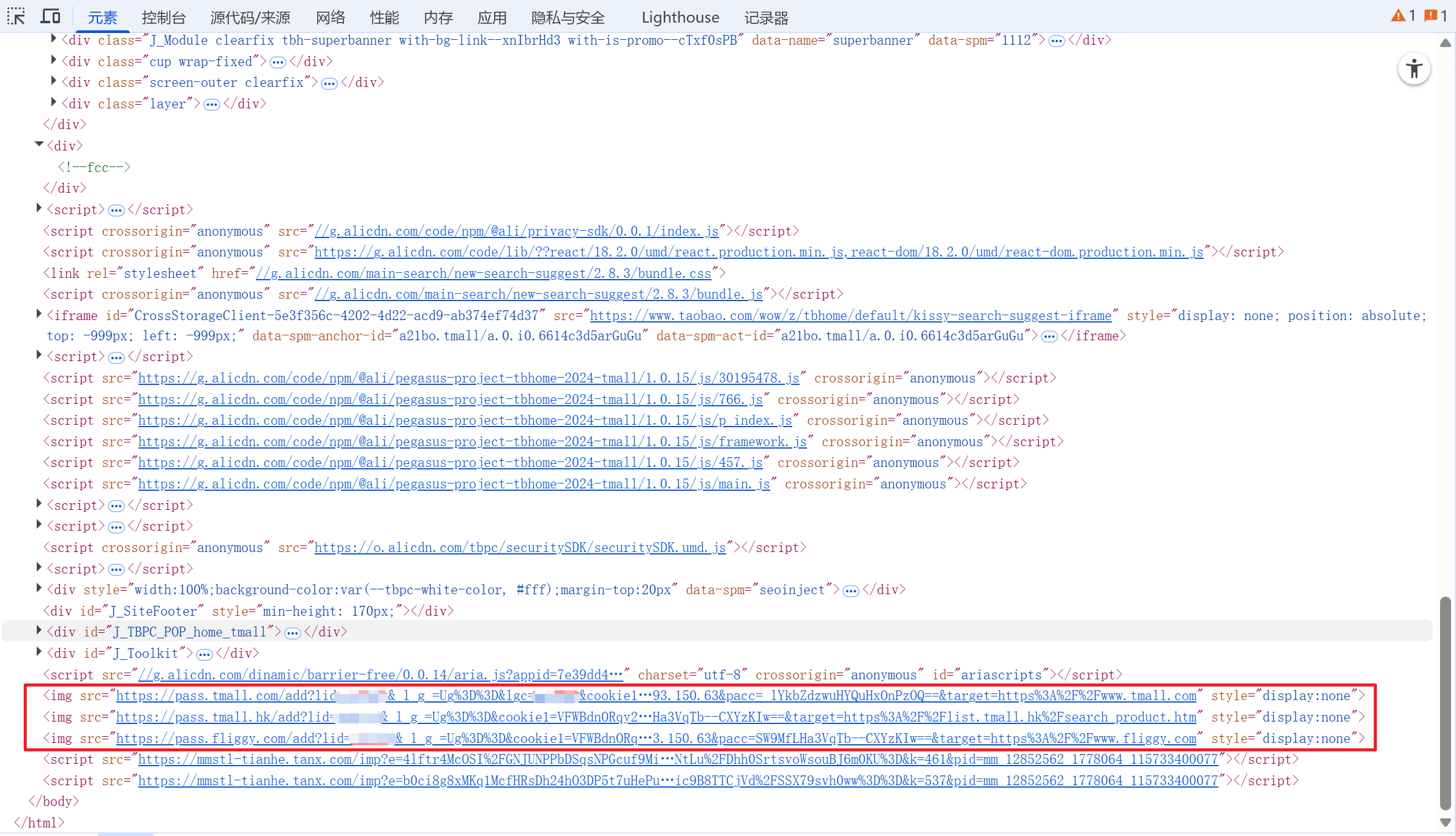This screenshot has width=1456, height=836.
Task: Click ellipsis of J_TBPC_POP_home_tmall div
Action: coord(293,633)
